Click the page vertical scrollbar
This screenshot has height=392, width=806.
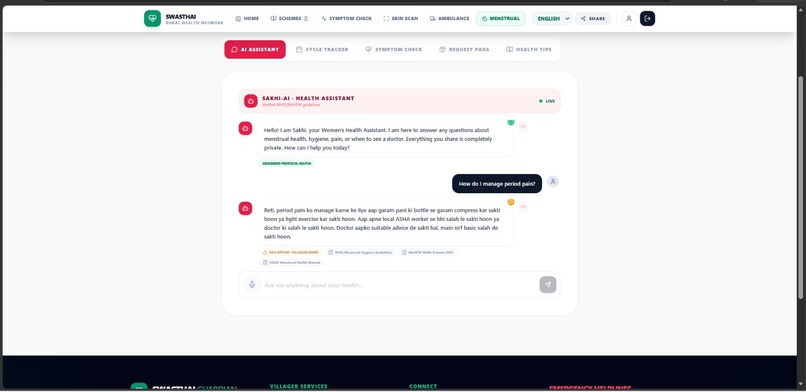tap(800, 187)
